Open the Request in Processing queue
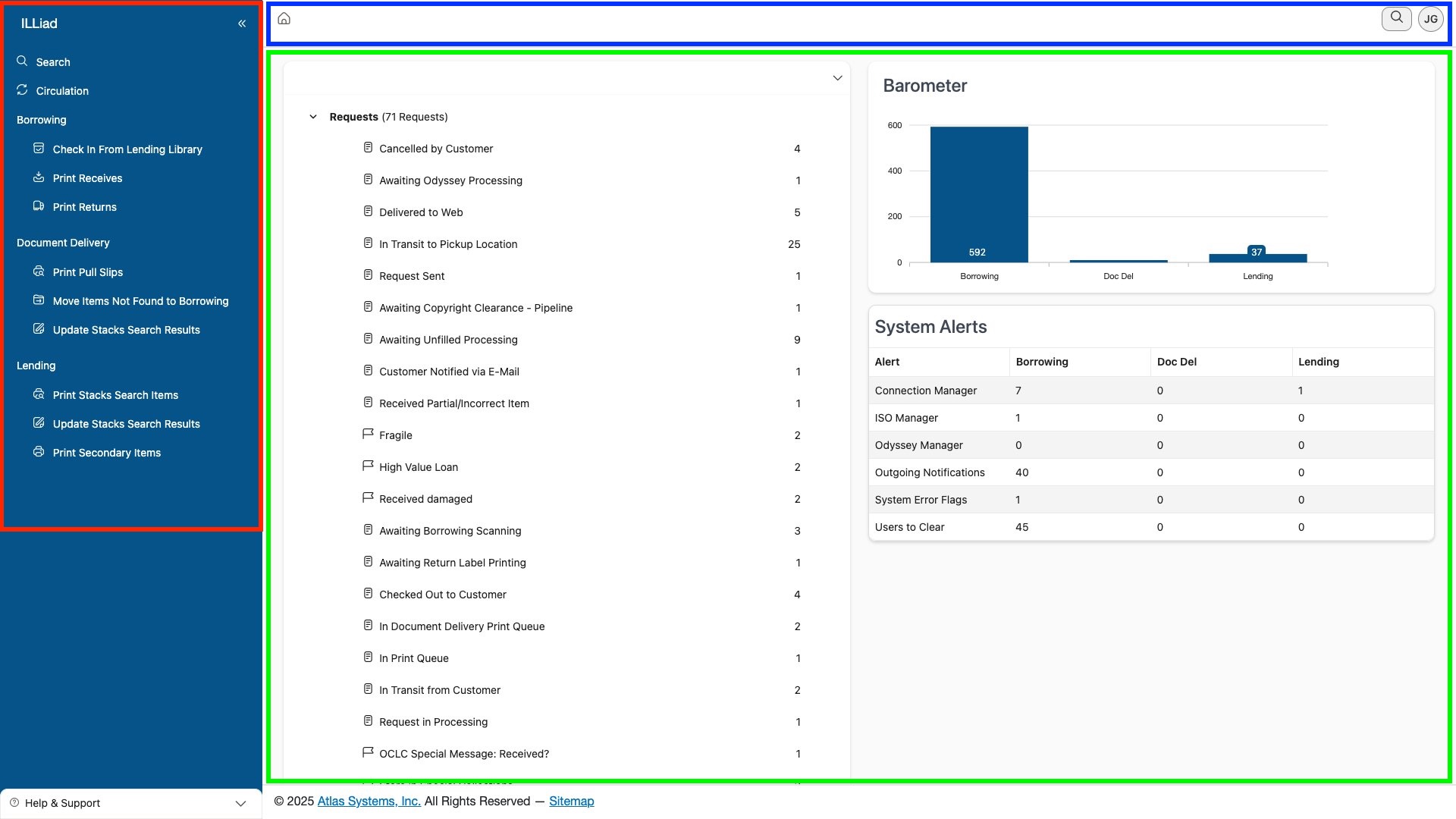 tap(433, 722)
